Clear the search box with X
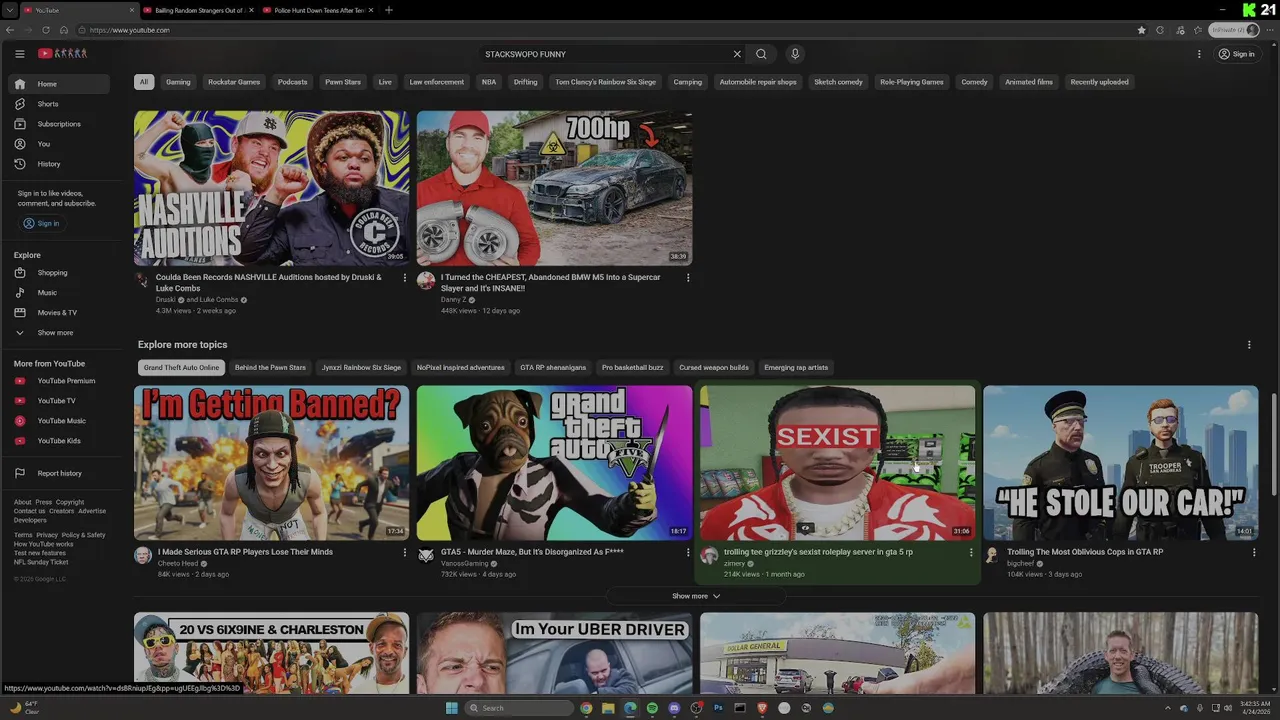 click(737, 54)
